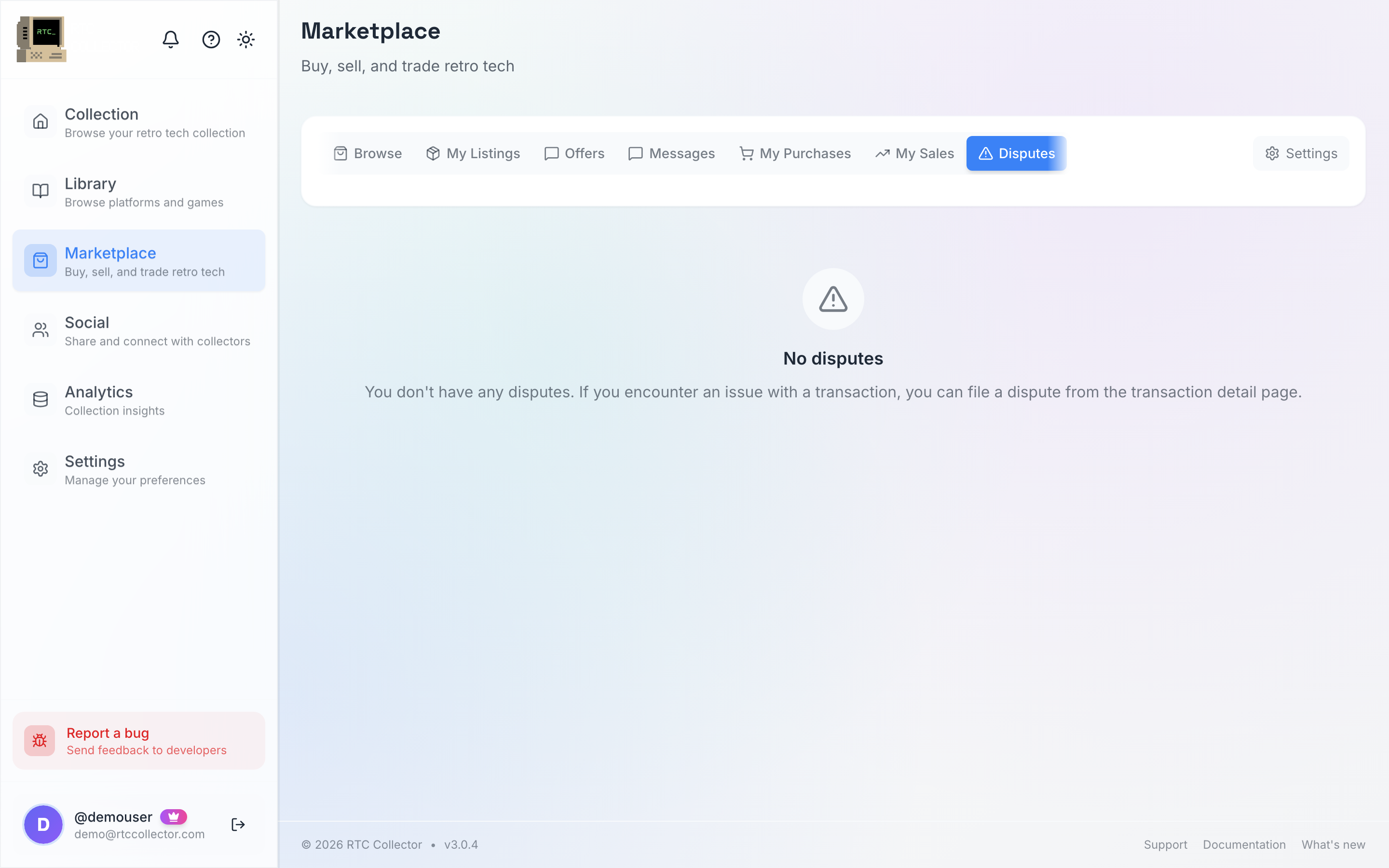
Task: Select the Offers tab
Action: (574, 153)
